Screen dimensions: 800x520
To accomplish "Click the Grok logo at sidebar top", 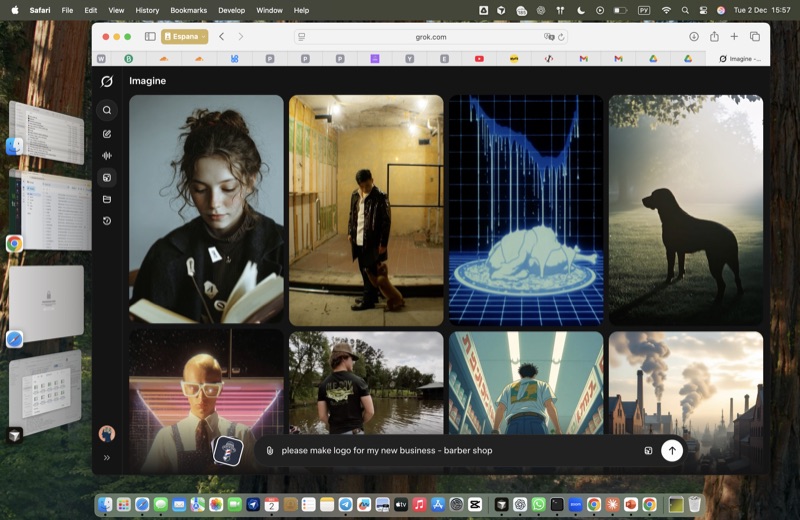I will click(107, 81).
